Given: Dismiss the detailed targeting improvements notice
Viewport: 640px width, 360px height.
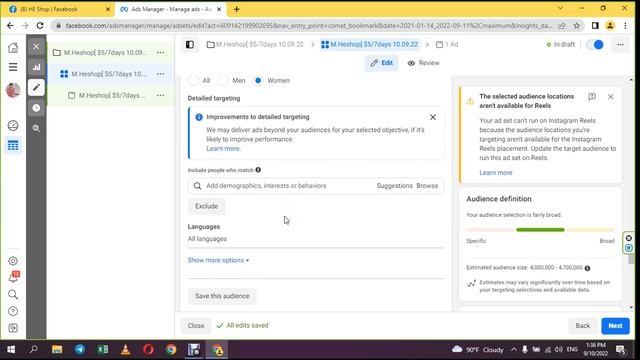Looking at the screenshot, I should pyautogui.click(x=433, y=117).
